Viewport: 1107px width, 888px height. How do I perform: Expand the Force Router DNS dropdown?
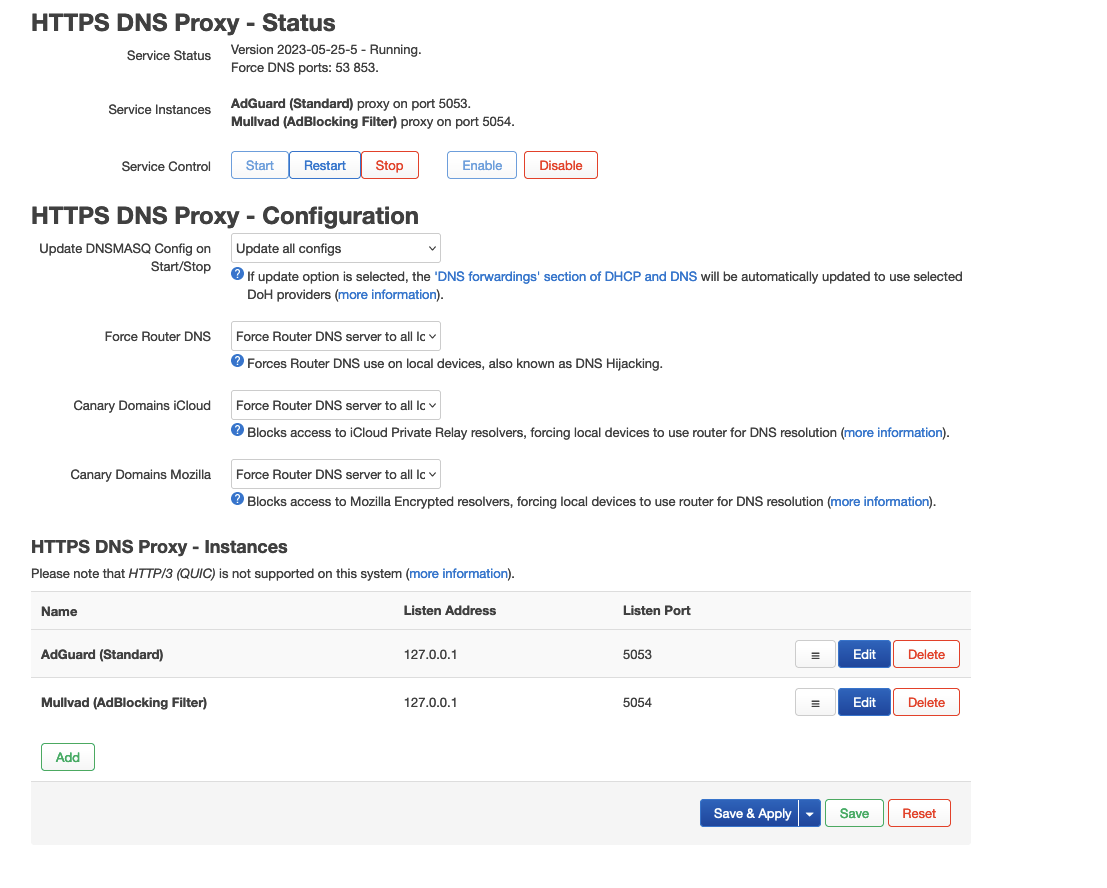tap(336, 336)
